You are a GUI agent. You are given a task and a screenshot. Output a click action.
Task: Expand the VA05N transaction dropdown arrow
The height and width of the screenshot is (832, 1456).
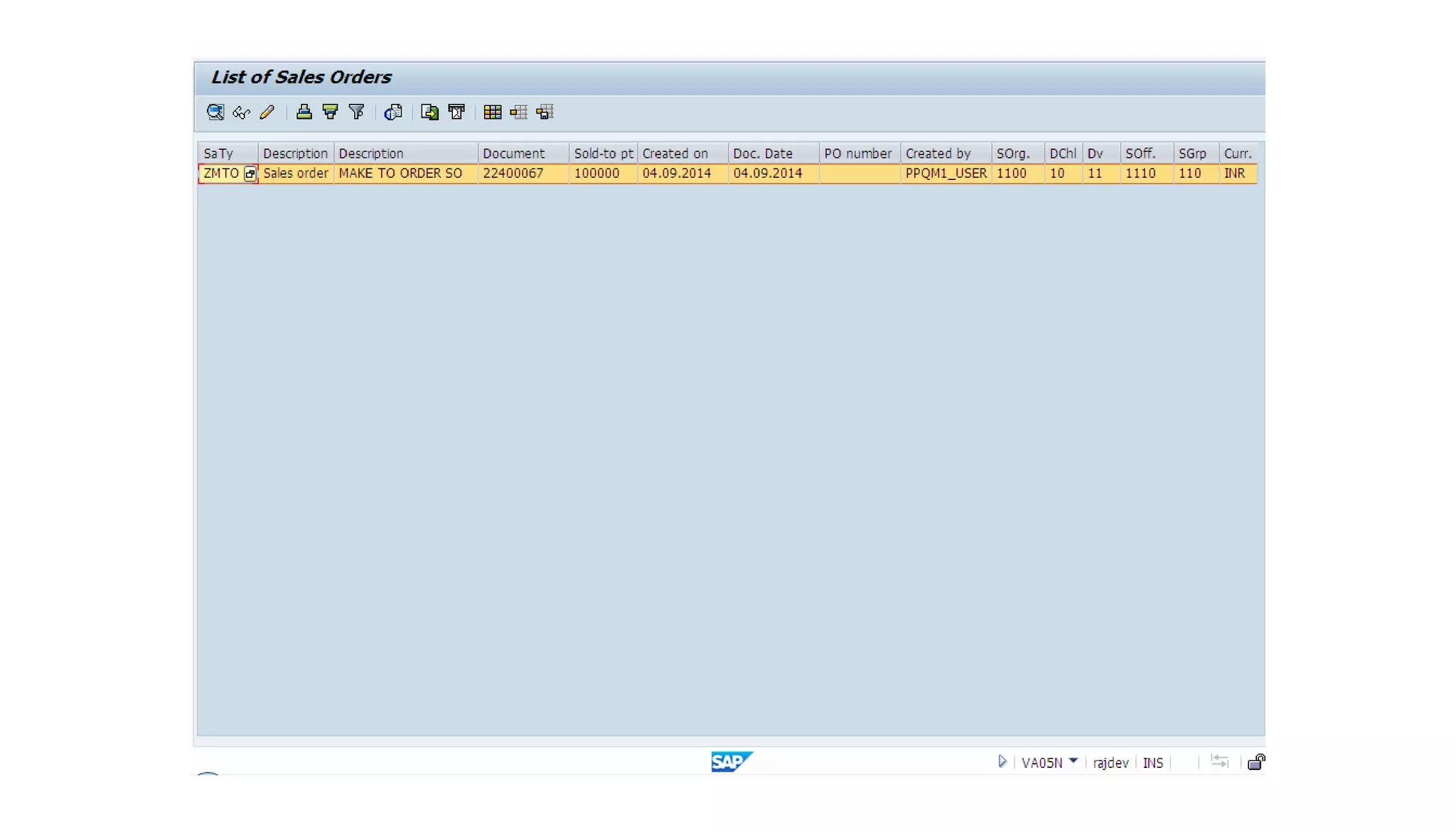(1073, 762)
